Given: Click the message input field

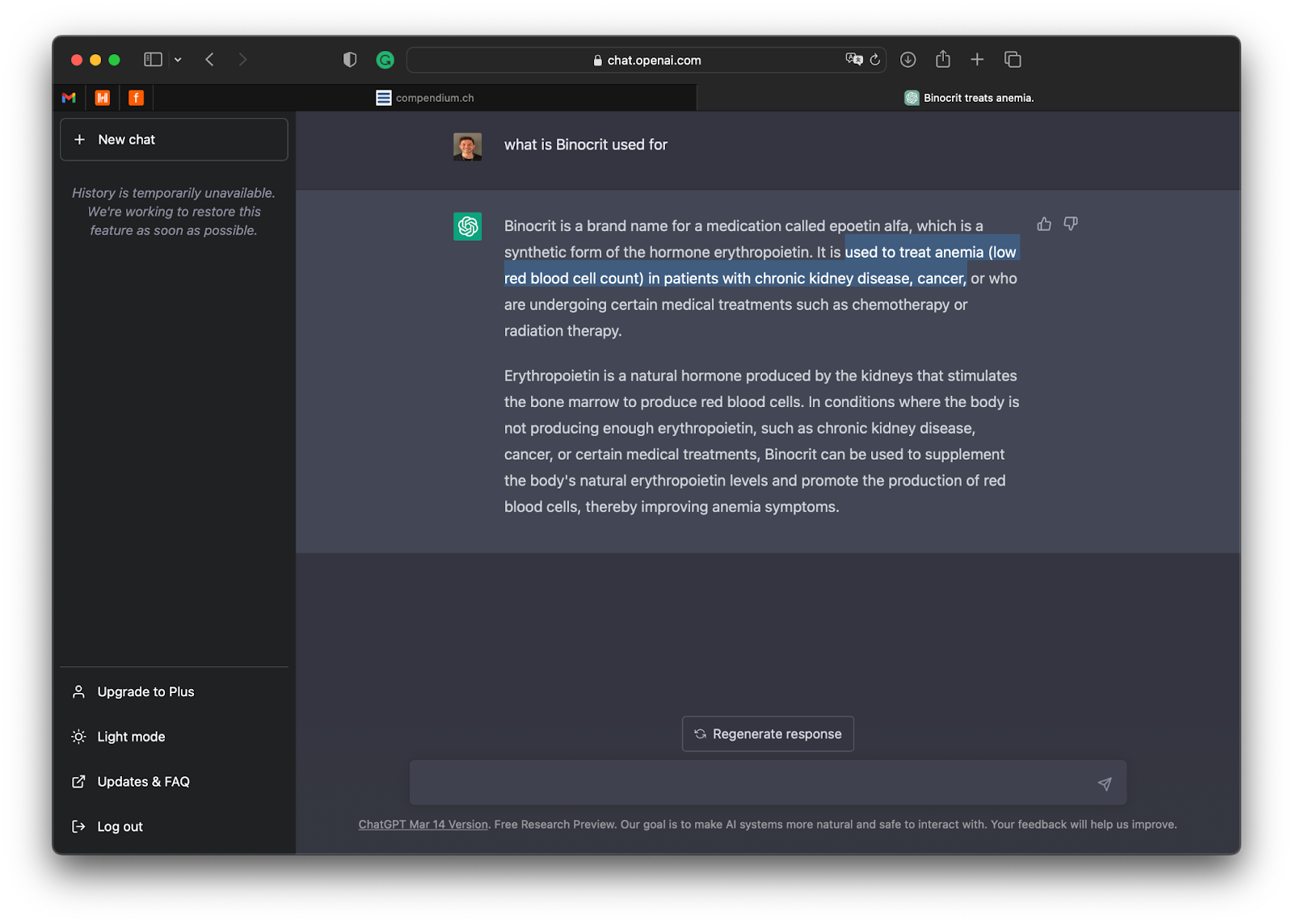Looking at the screenshot, I should coord(768,783).
